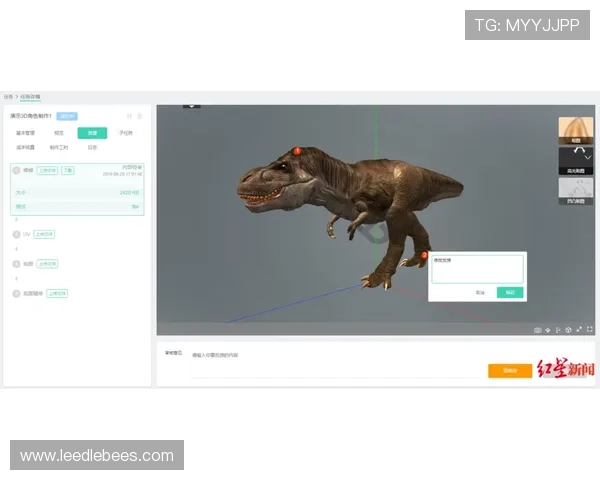This screenshot has height=480, width=600.
Task: Click the cancel button in annotation popup
Action: (x=480, y=292)
